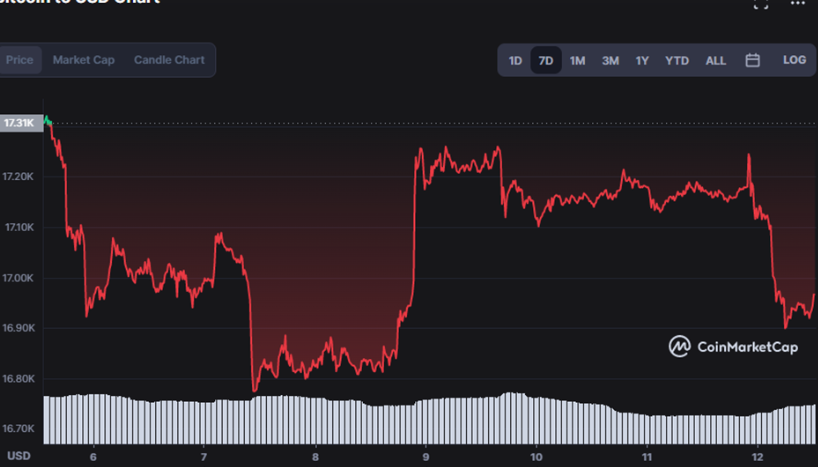Click the USD currency label
818x467 pixels.
(x=19, y=455)
